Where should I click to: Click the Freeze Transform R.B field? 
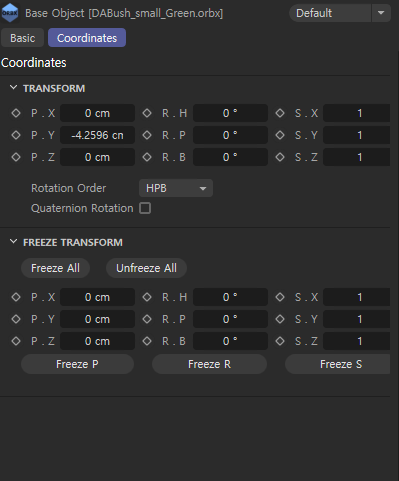[230, 341]
